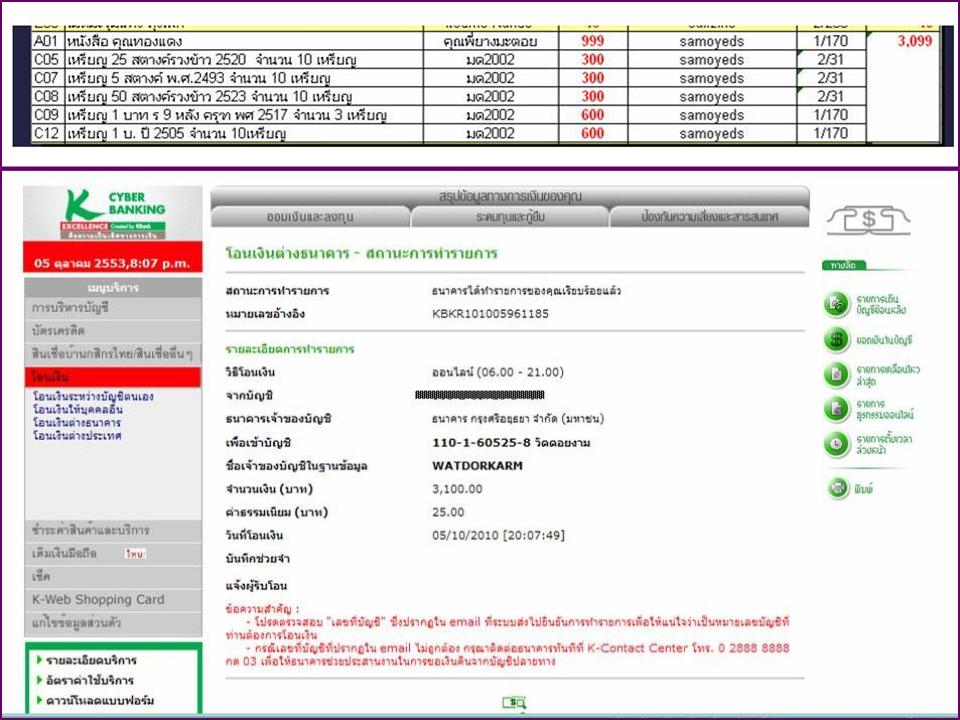Click the price cell 999
This screenshot has height=720, width=960.
pos(593,41)
